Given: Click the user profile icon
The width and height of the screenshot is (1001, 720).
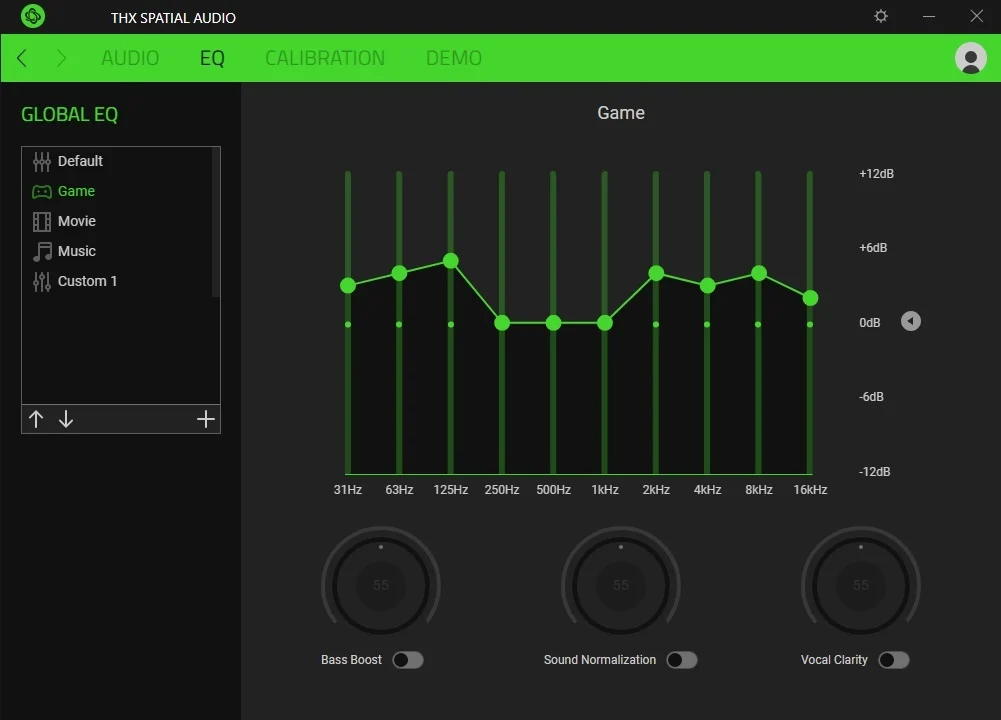Looking at the screenshot, I should point(969,58).
